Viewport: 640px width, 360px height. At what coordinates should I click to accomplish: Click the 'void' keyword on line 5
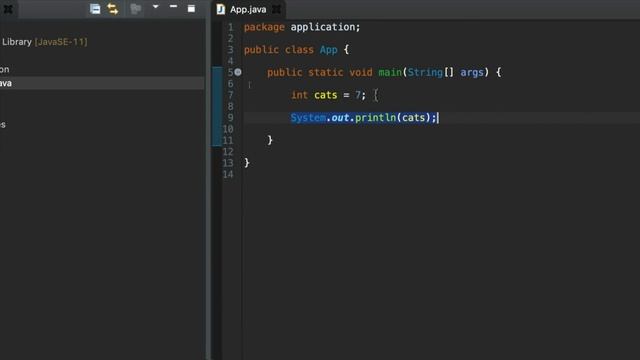[x=361, y=72]
